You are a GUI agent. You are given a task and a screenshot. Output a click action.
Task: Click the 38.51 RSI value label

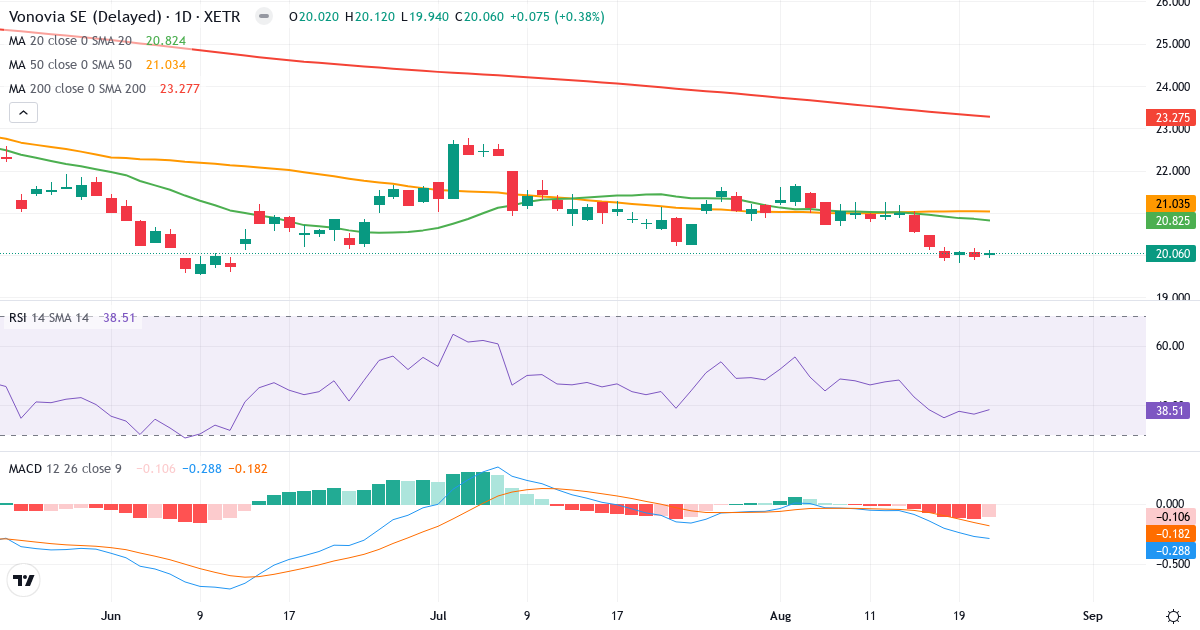tap(1166, 410)
